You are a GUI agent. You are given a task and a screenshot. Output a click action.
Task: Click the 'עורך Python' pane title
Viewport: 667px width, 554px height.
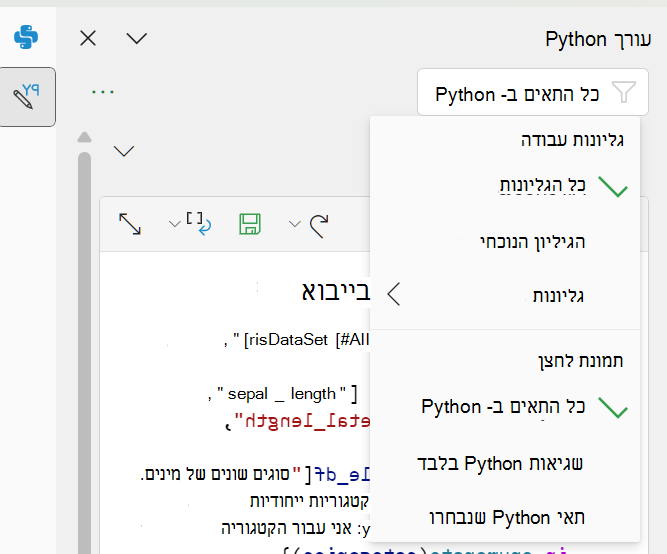coord(598,39)
